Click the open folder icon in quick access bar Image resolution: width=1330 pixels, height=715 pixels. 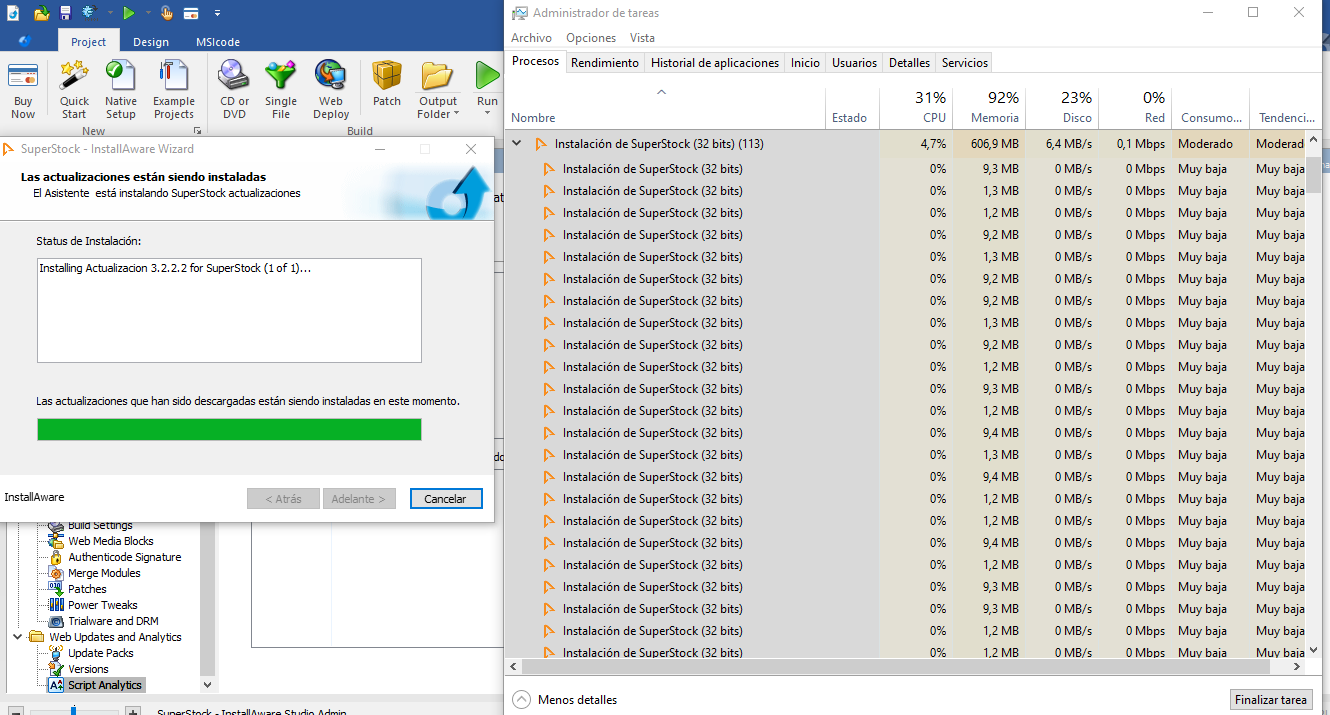[41, 13]
